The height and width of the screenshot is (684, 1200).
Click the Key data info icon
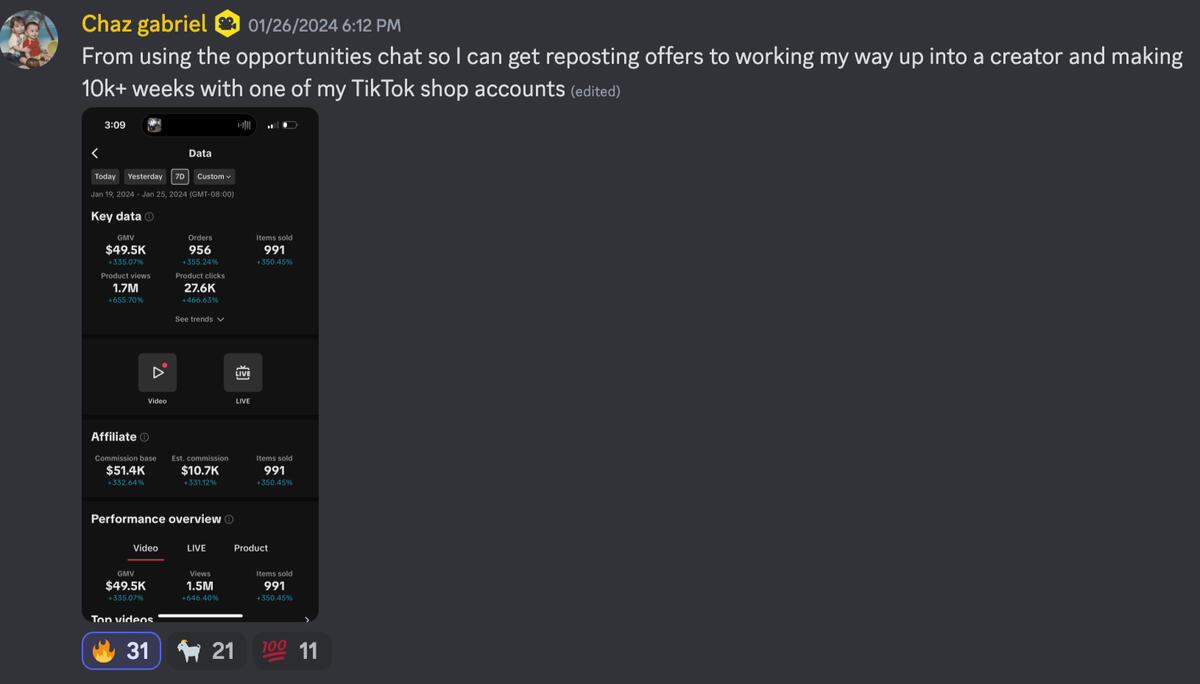[x=149, y=217]
